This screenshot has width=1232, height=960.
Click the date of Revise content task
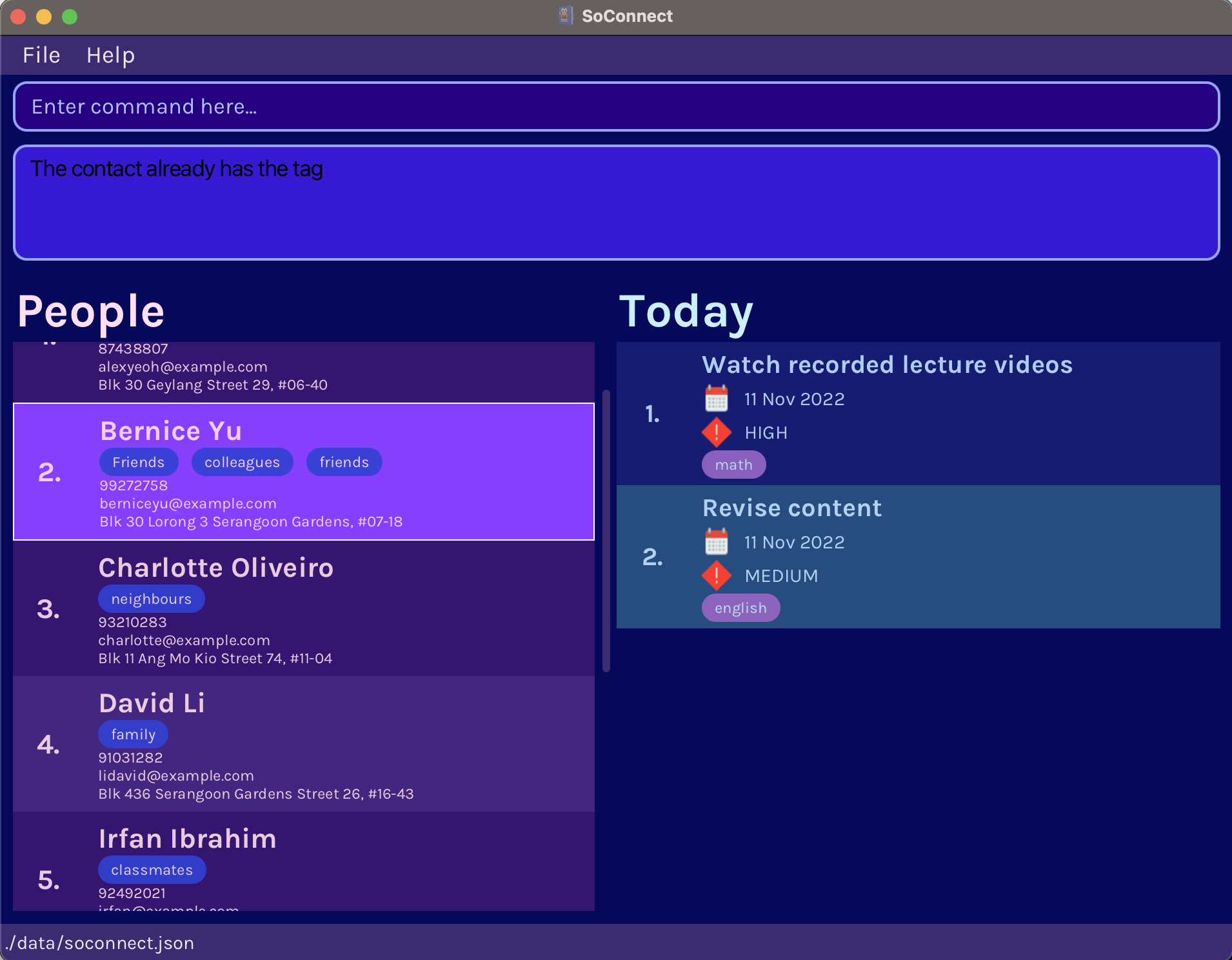point(794,543)
